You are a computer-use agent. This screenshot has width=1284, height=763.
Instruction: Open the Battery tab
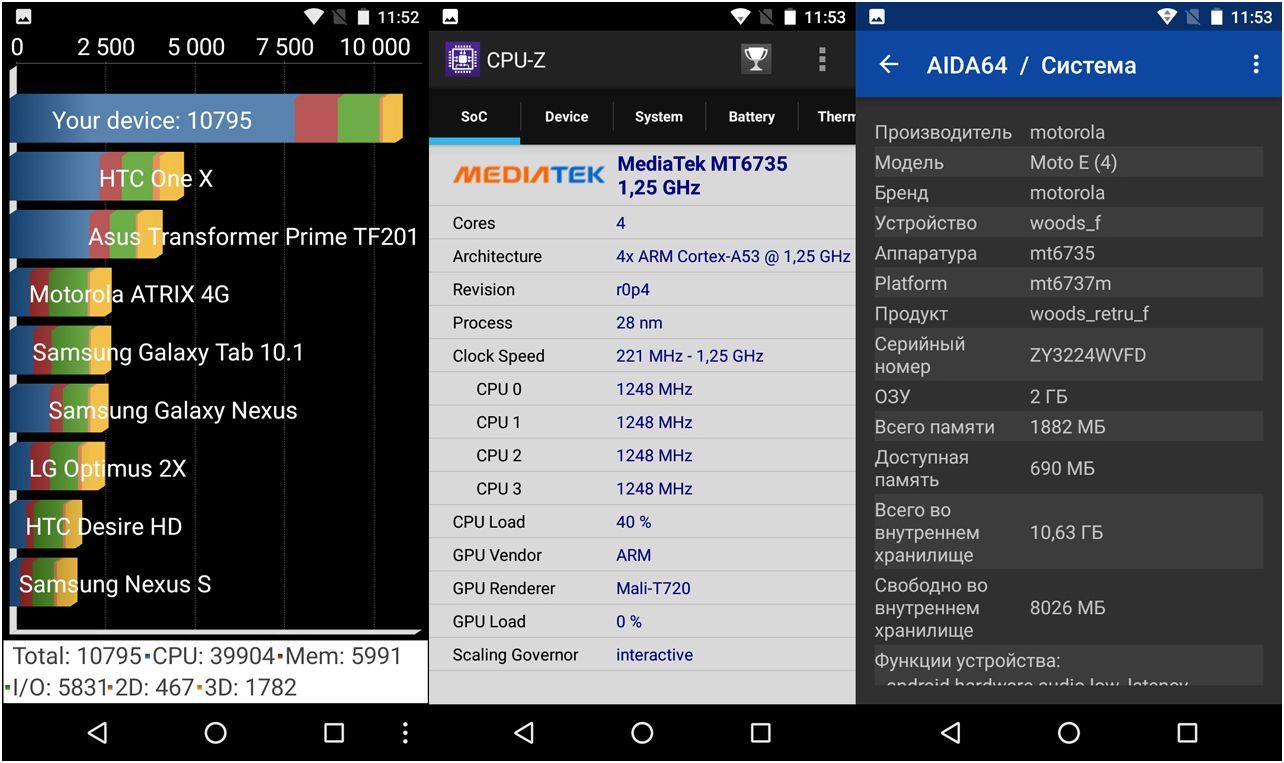click(x=751, y=117)
